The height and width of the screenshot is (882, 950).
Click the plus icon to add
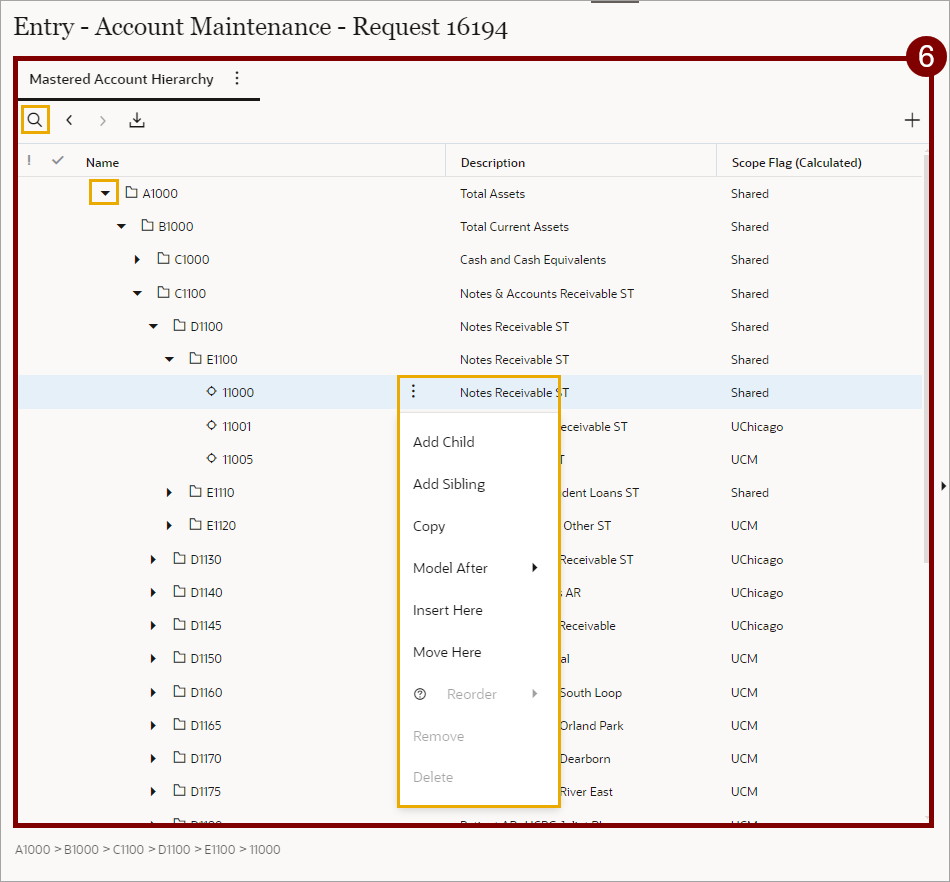click(911, 120)
